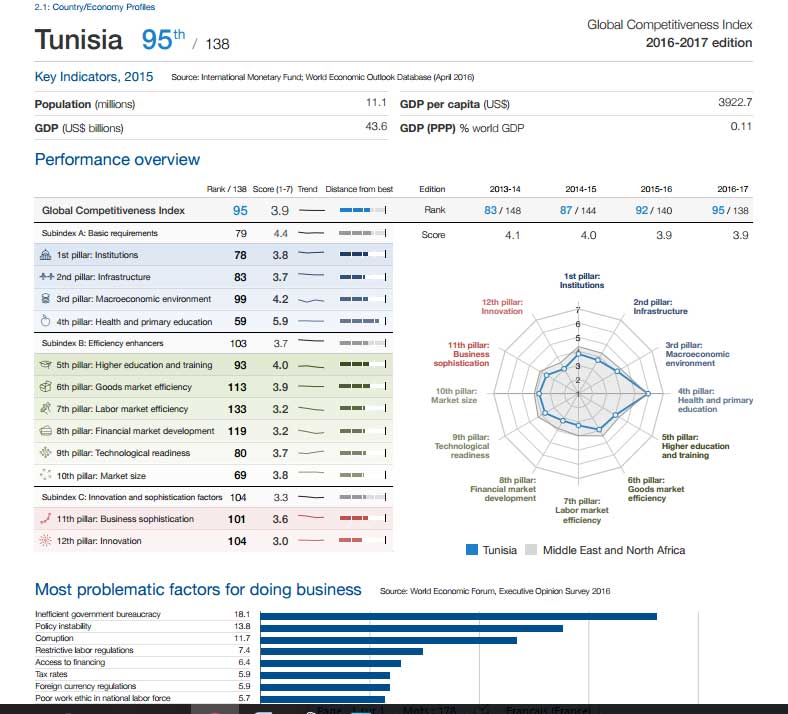This screenshot has width=788, height=714.
Task: Click the 2013-14 rank '83 / 148'
Action: point(503,210)
